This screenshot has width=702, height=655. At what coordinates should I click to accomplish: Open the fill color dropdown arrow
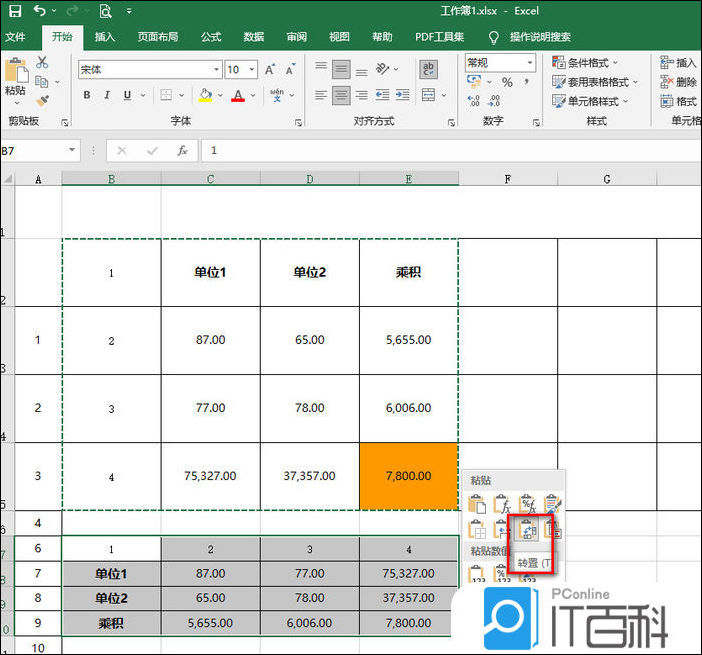220,95
